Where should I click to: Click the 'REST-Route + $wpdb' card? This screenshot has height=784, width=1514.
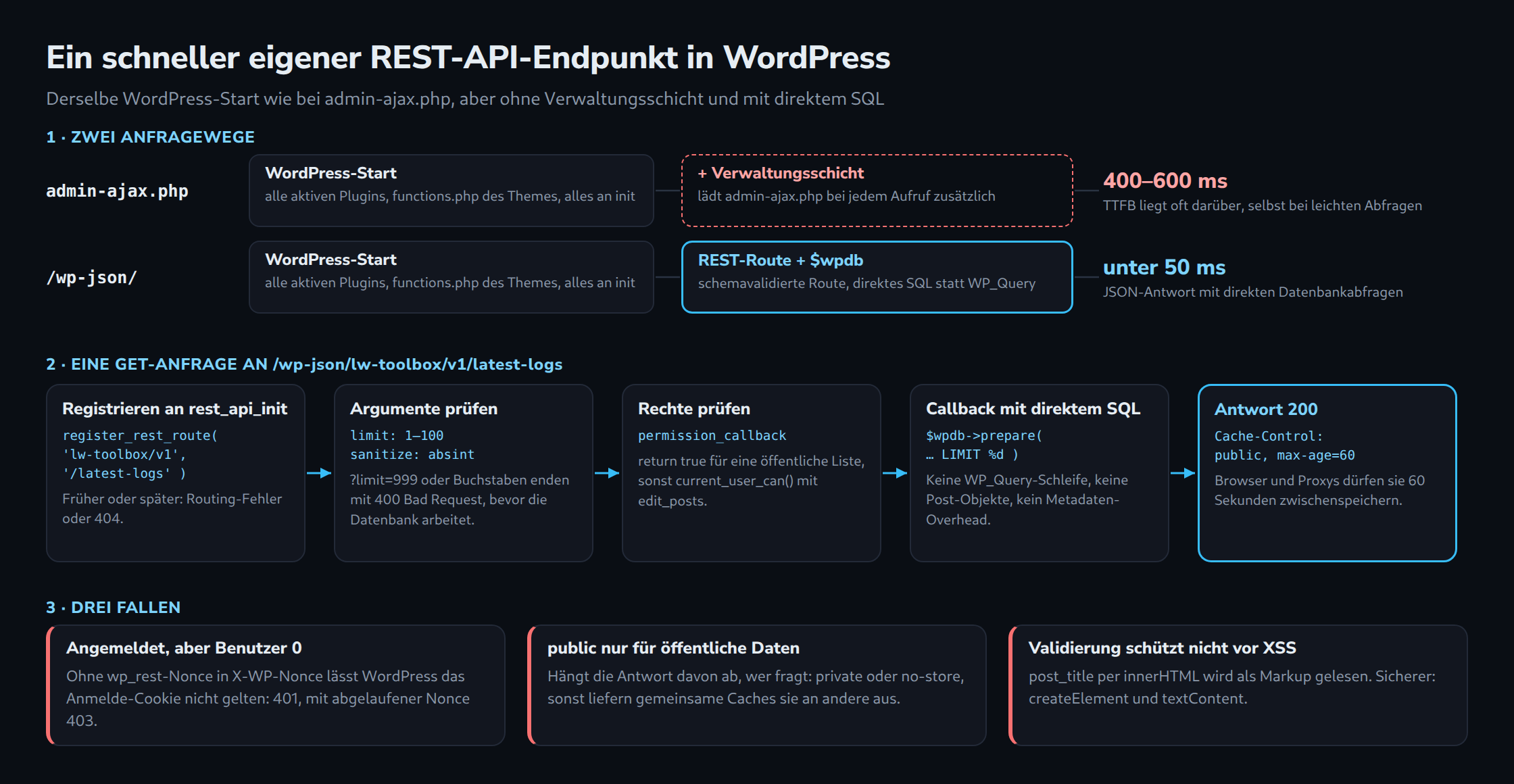tap(877, 277)
